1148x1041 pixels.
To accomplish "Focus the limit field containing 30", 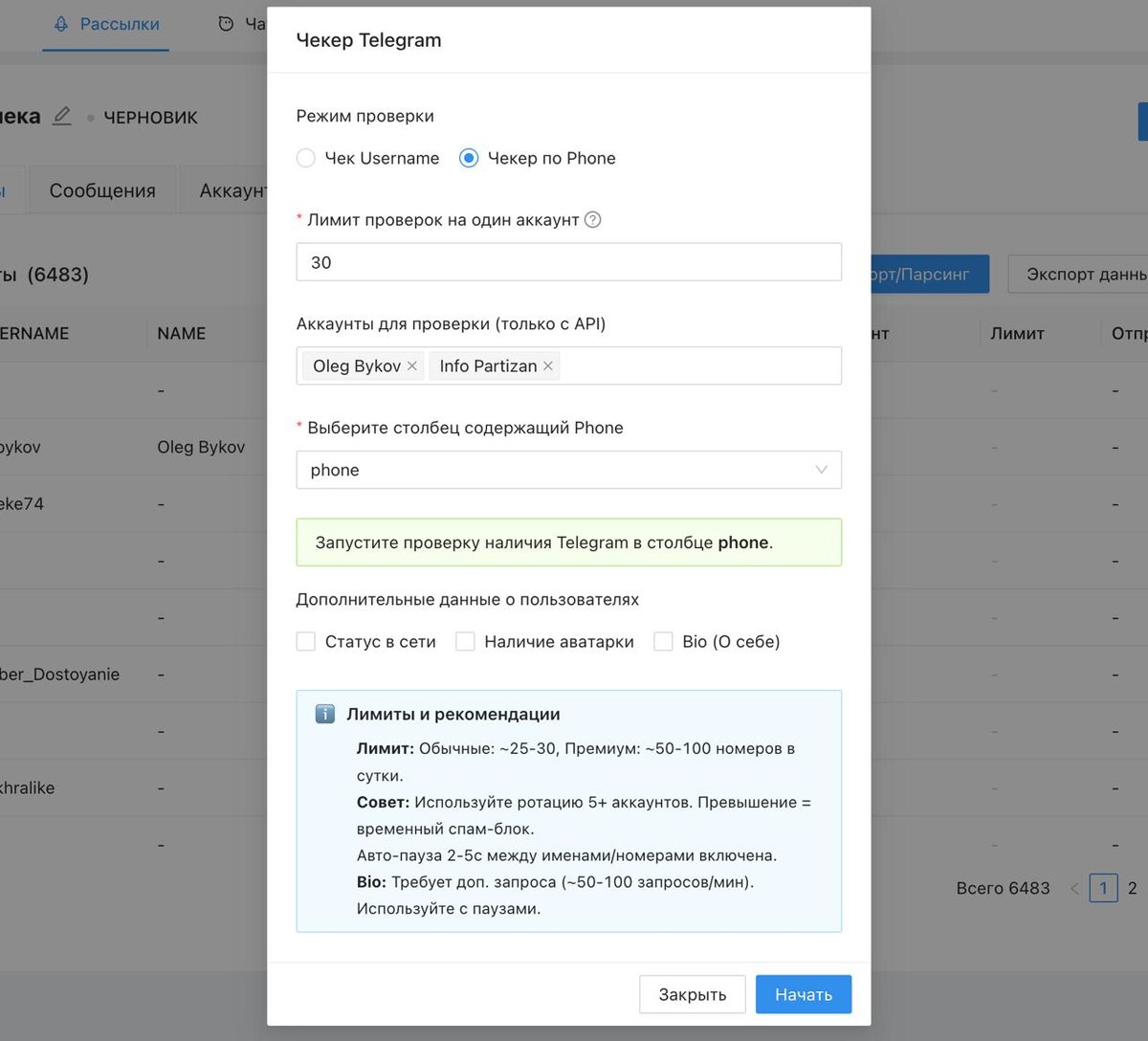I will coord(569,262).
